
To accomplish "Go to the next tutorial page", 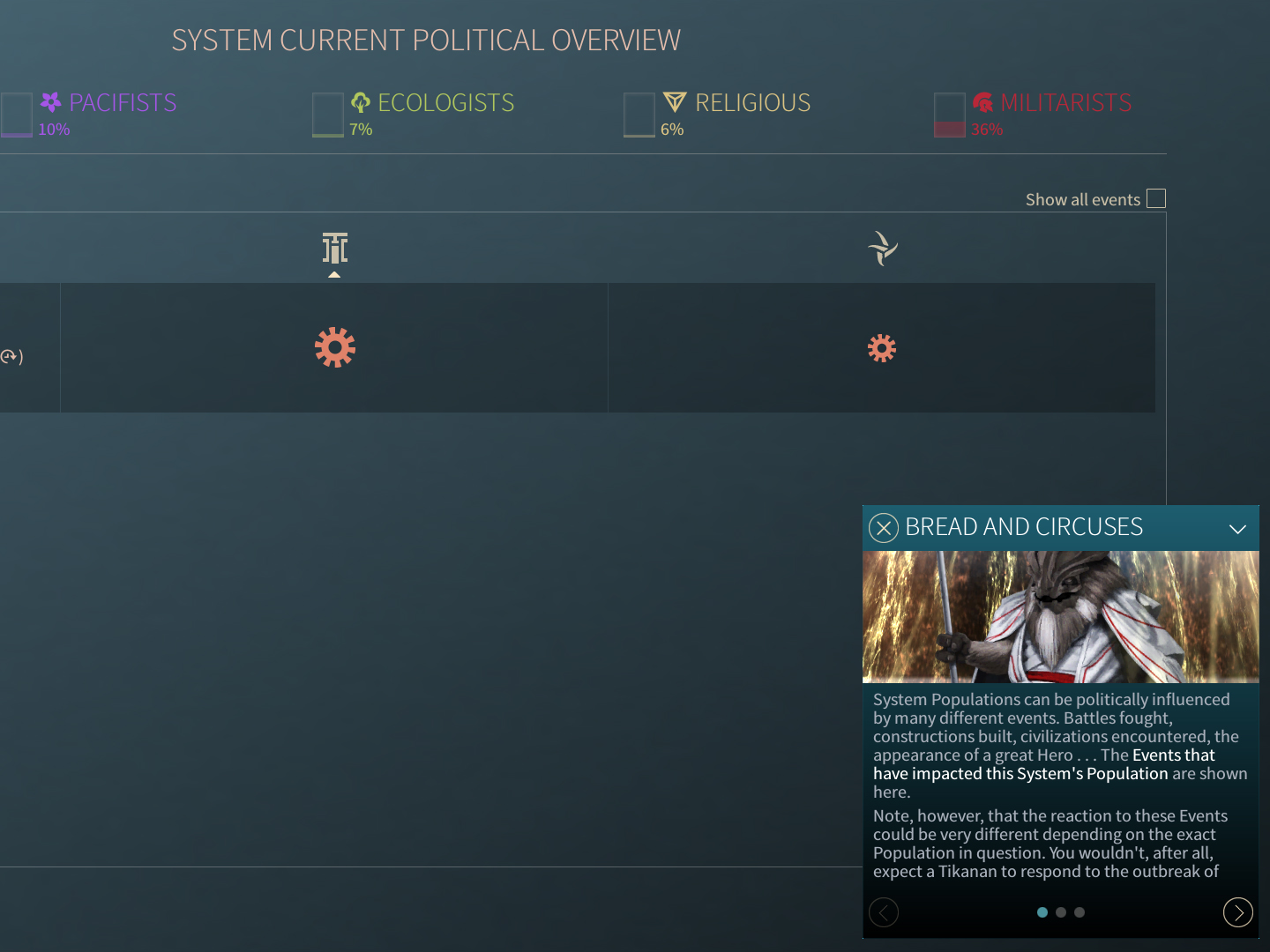I will pyautogui.click(x=1237, y=912).
